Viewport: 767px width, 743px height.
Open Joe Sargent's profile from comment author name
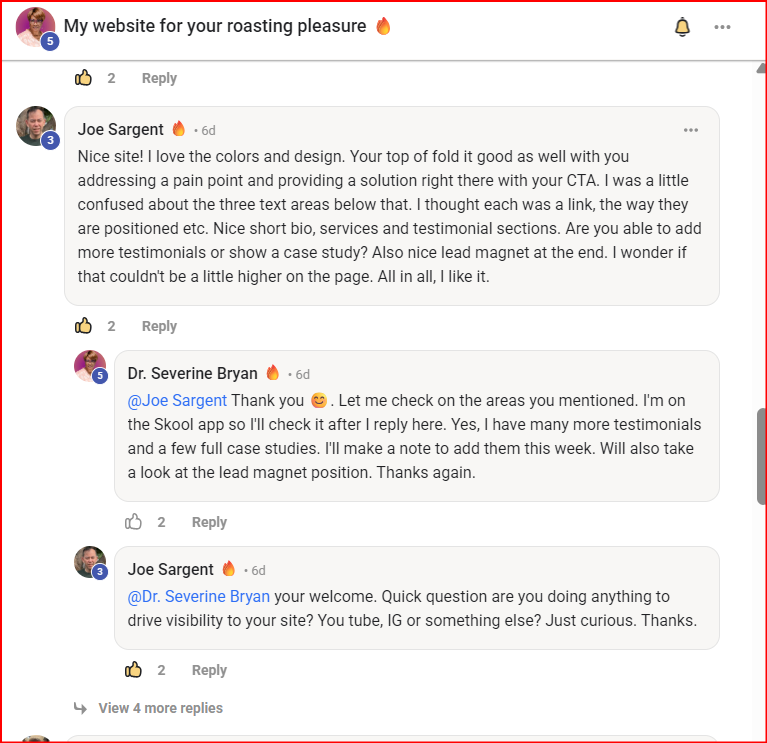[x=120, y=129]
